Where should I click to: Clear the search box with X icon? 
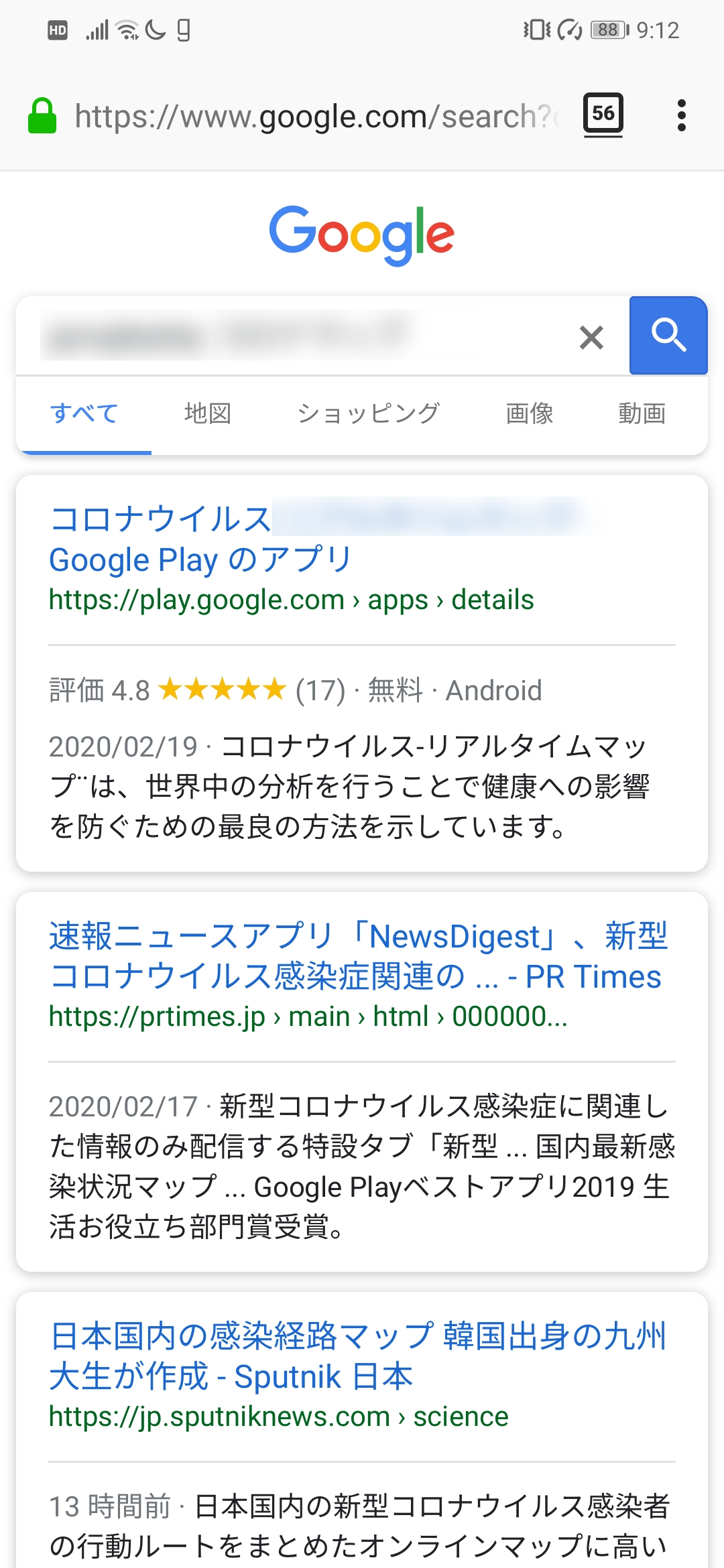pyautogui.click(x=591, y=337)
